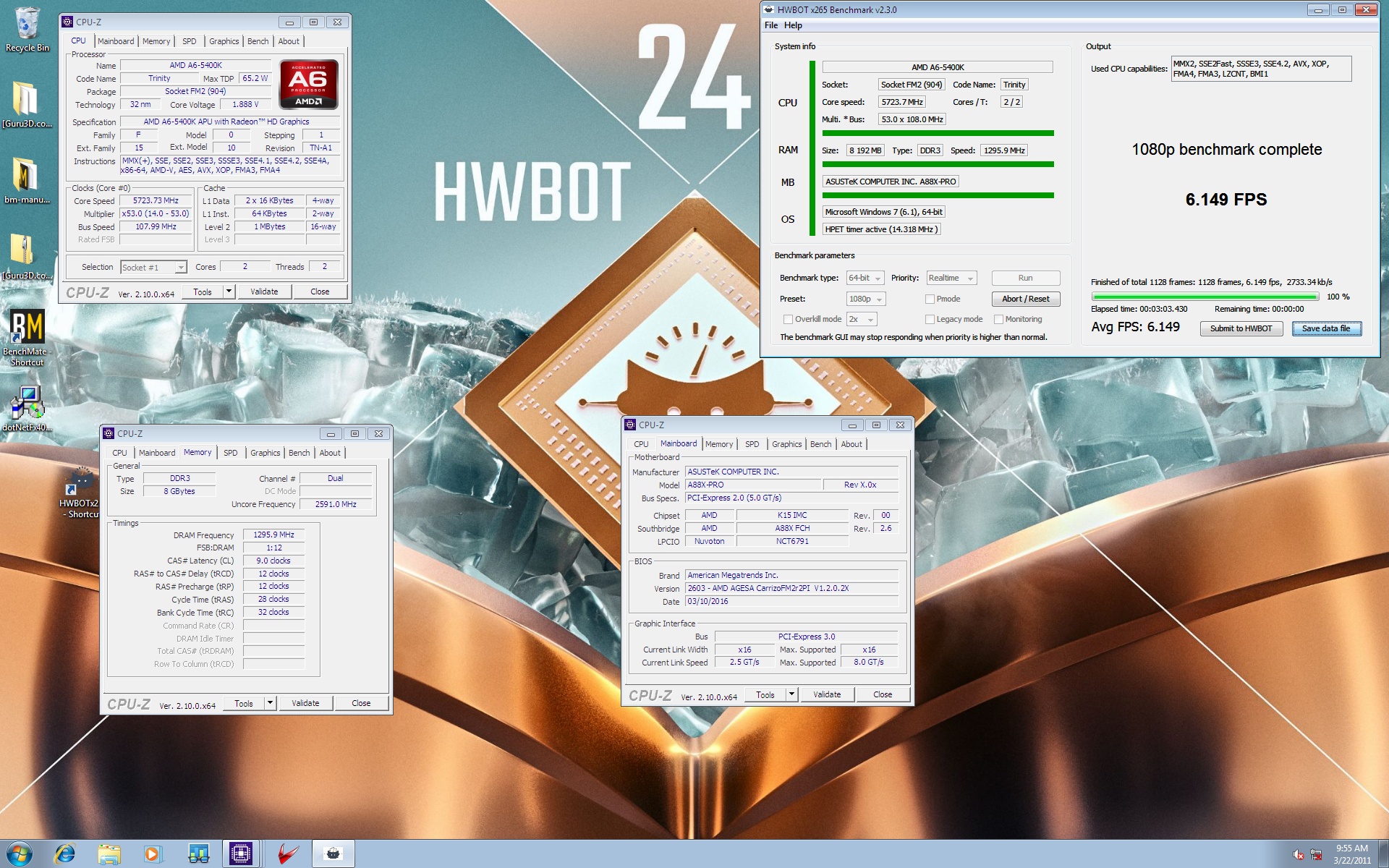This screenshot has width=1389, height=868.
Task: Open the Benchmark type 64-bit dropdown
Action: click(865, 278)
